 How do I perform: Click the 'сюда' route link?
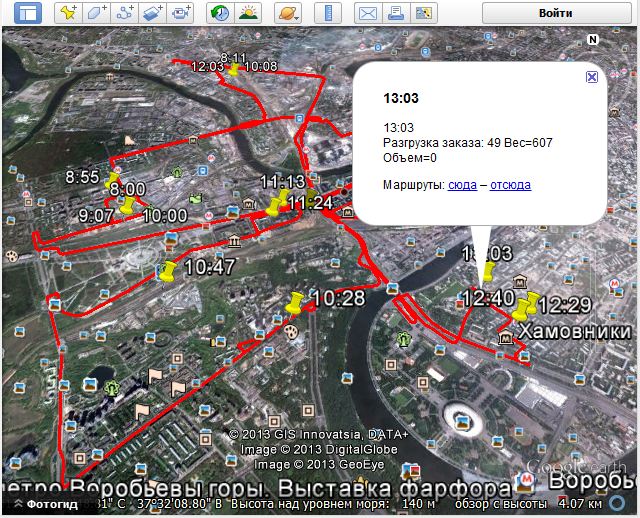[x=462, y=185]
